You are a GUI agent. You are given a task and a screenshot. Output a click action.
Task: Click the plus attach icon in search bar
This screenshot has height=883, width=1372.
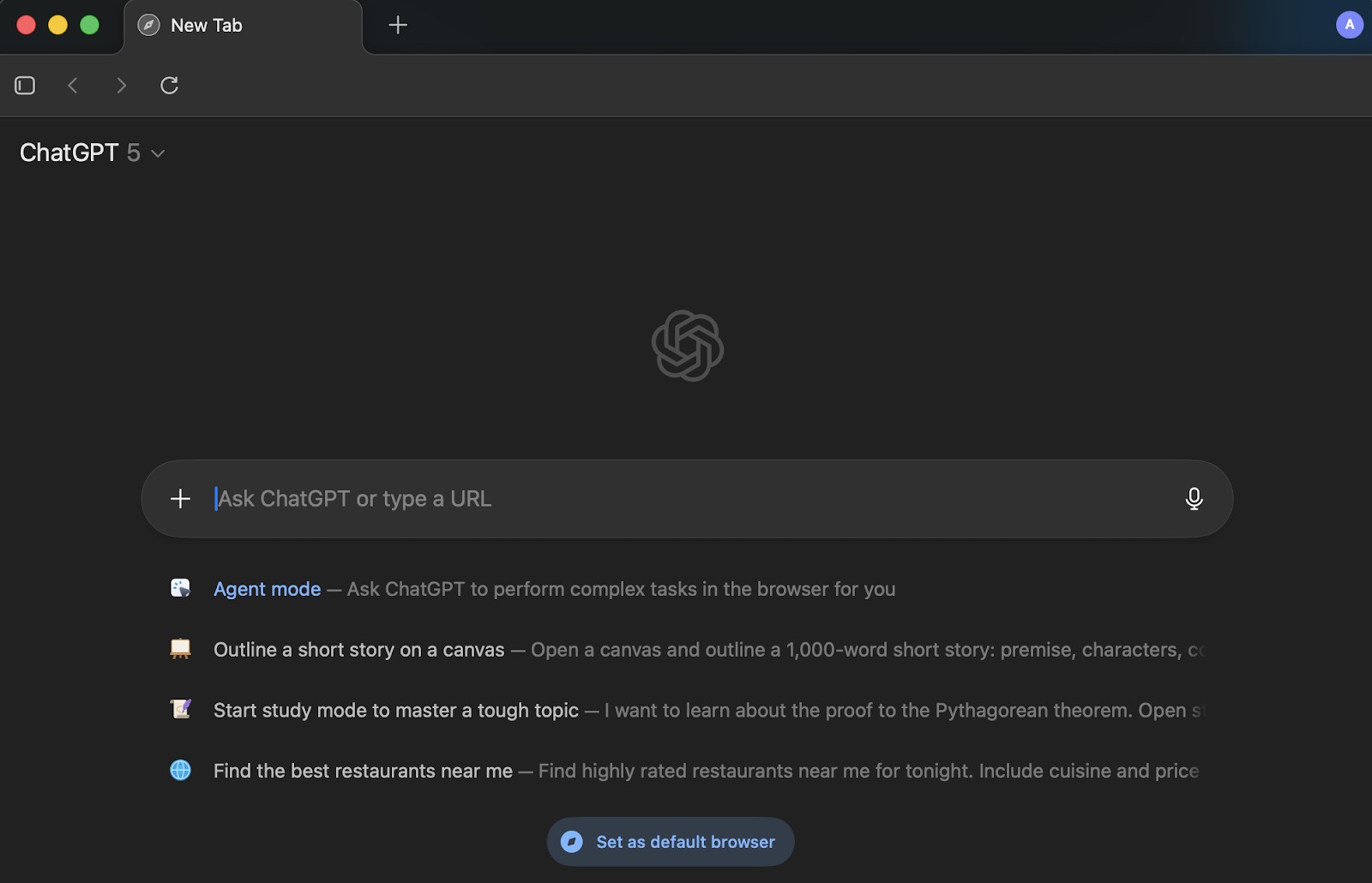pos(180,499)
